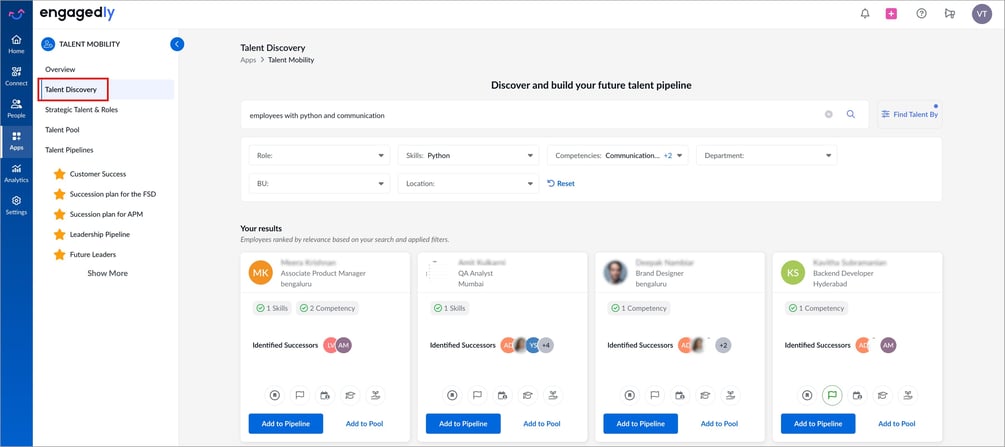
Task: Open Analytics in the left rail
Action: [16, 173]
